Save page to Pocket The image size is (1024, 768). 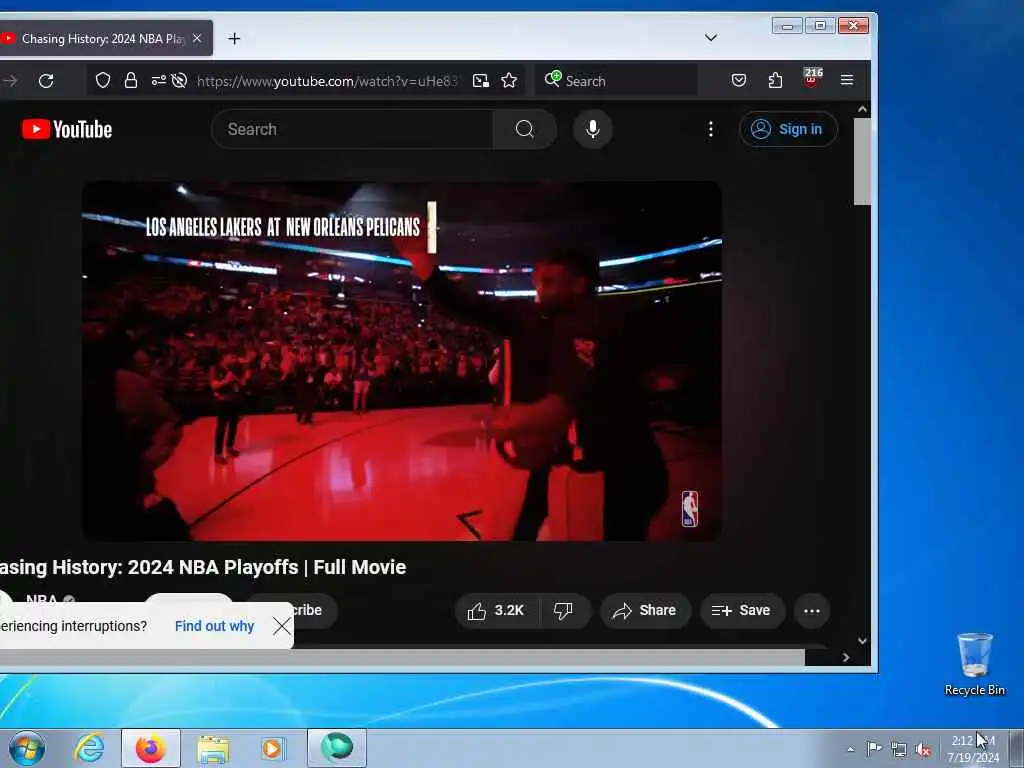[x=739, y=80]
